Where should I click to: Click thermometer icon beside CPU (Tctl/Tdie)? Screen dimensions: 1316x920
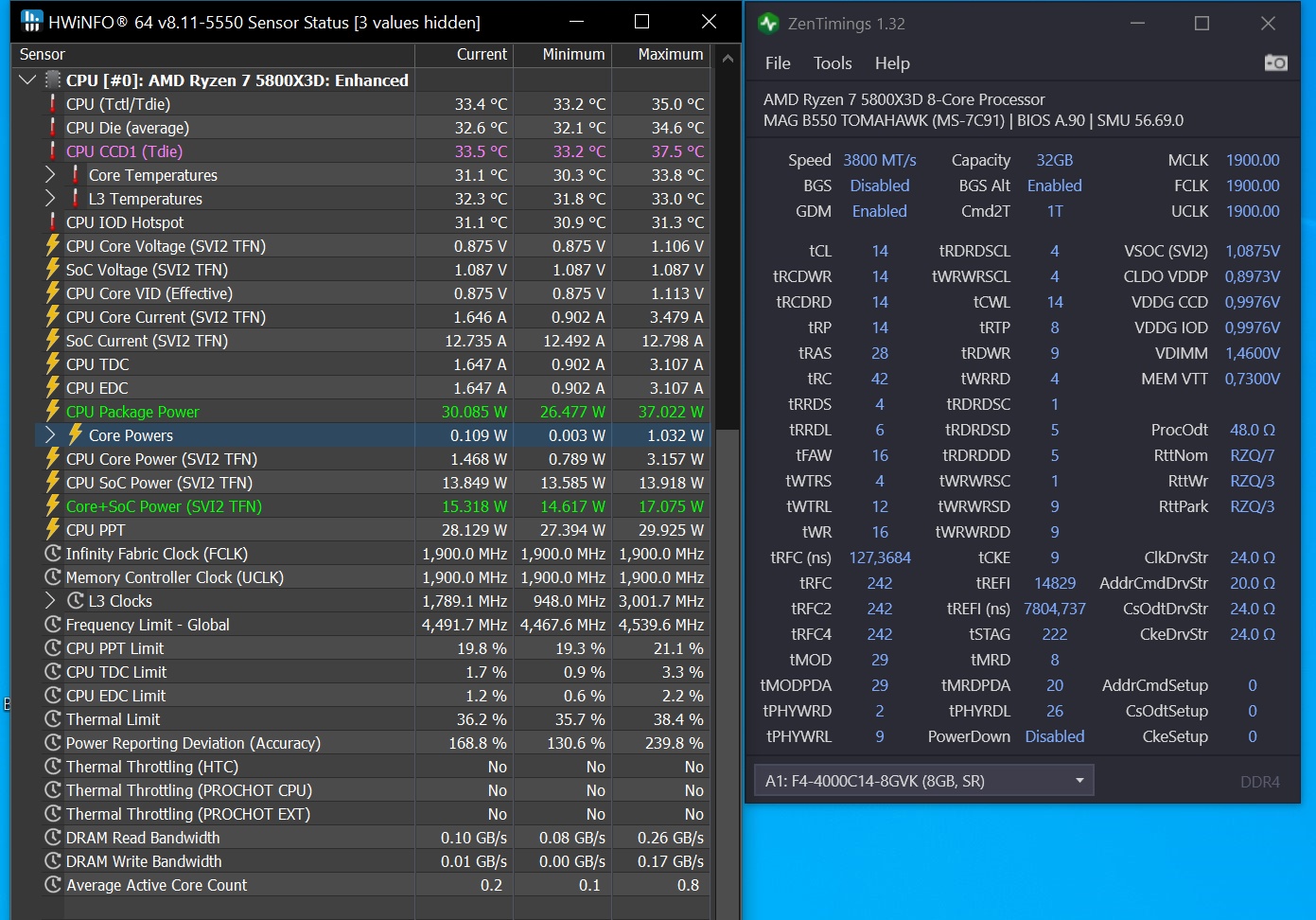(53, 104)
